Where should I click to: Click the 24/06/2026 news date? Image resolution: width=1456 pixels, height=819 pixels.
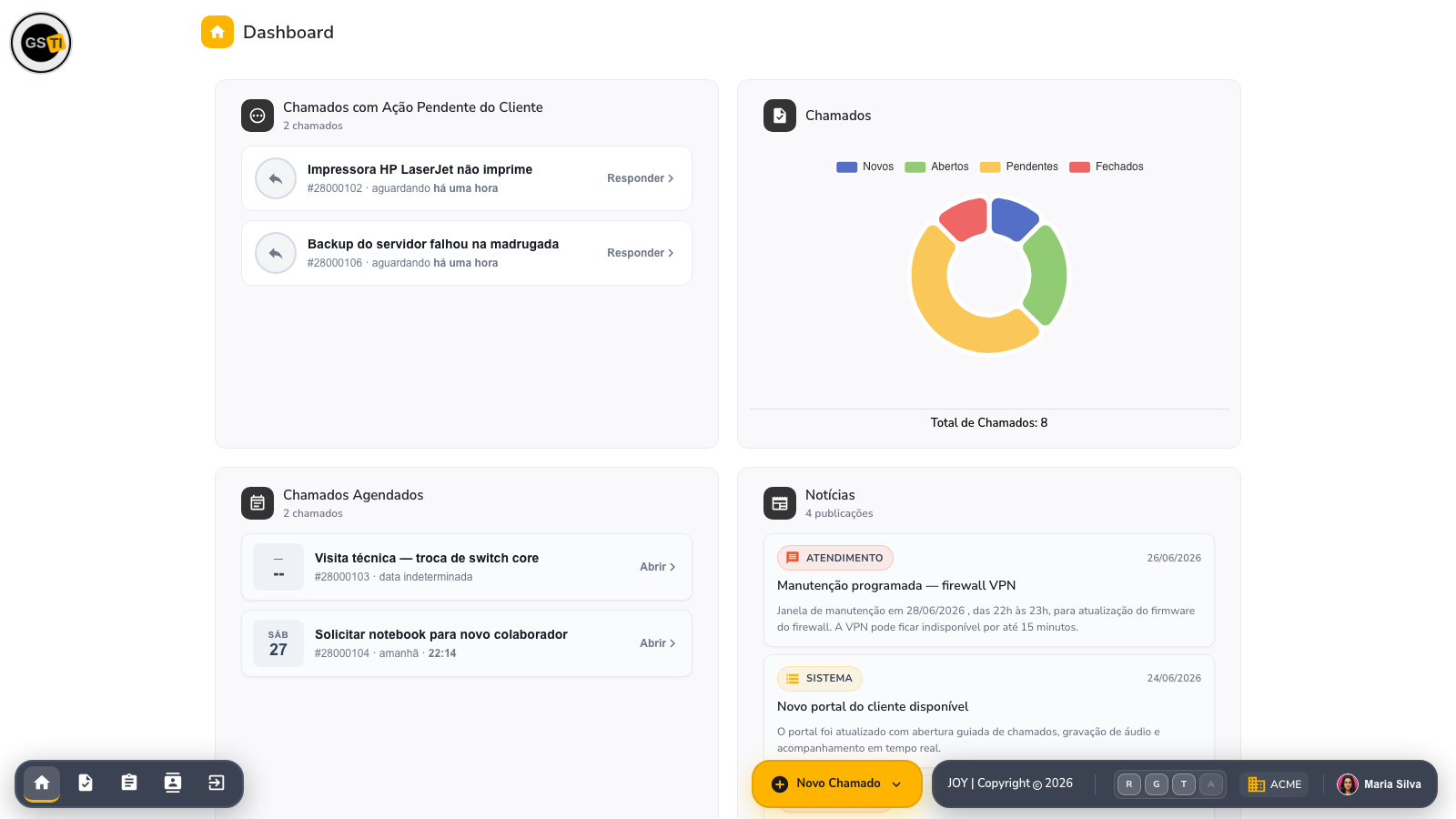click(x=1174, y=678)
